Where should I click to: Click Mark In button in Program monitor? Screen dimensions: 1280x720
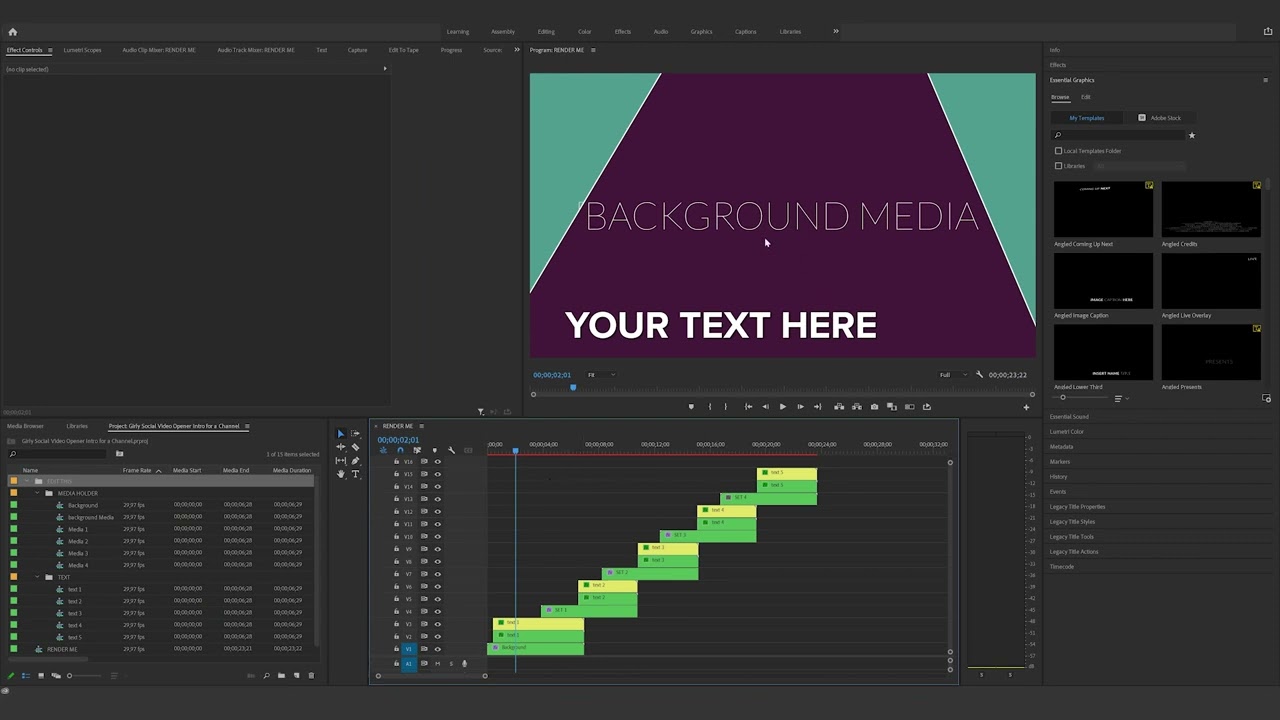click(710, 407)
